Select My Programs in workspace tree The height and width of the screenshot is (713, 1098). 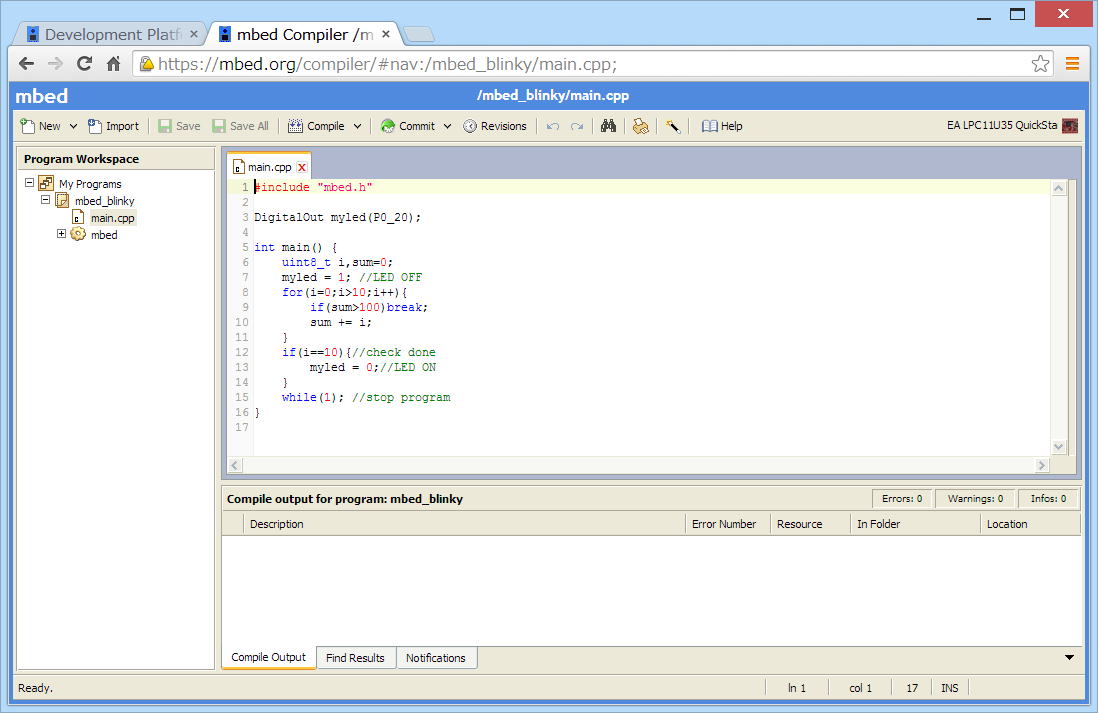[x=90, y=184]
